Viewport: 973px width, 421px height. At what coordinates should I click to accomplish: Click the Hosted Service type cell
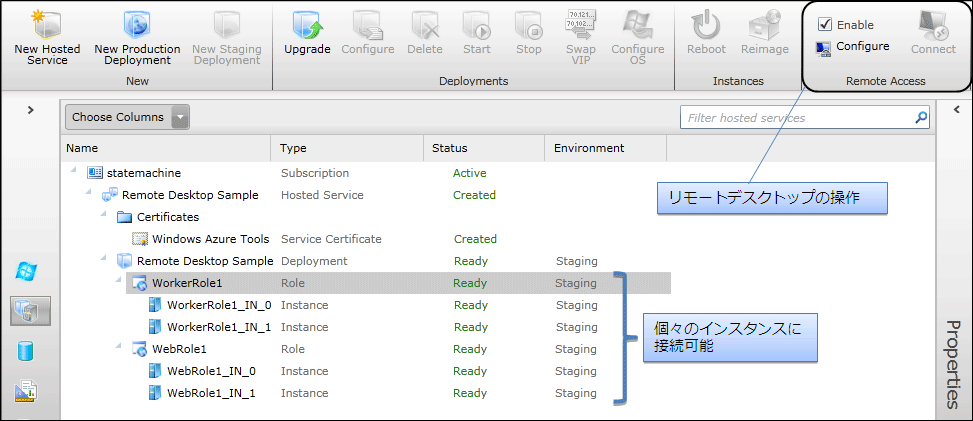[322, 195]
